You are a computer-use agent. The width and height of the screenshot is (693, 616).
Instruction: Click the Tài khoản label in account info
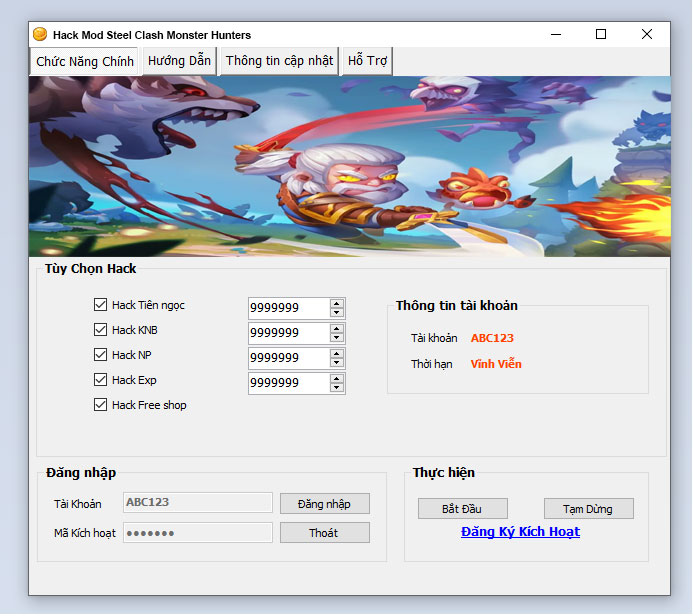point(434,338)
